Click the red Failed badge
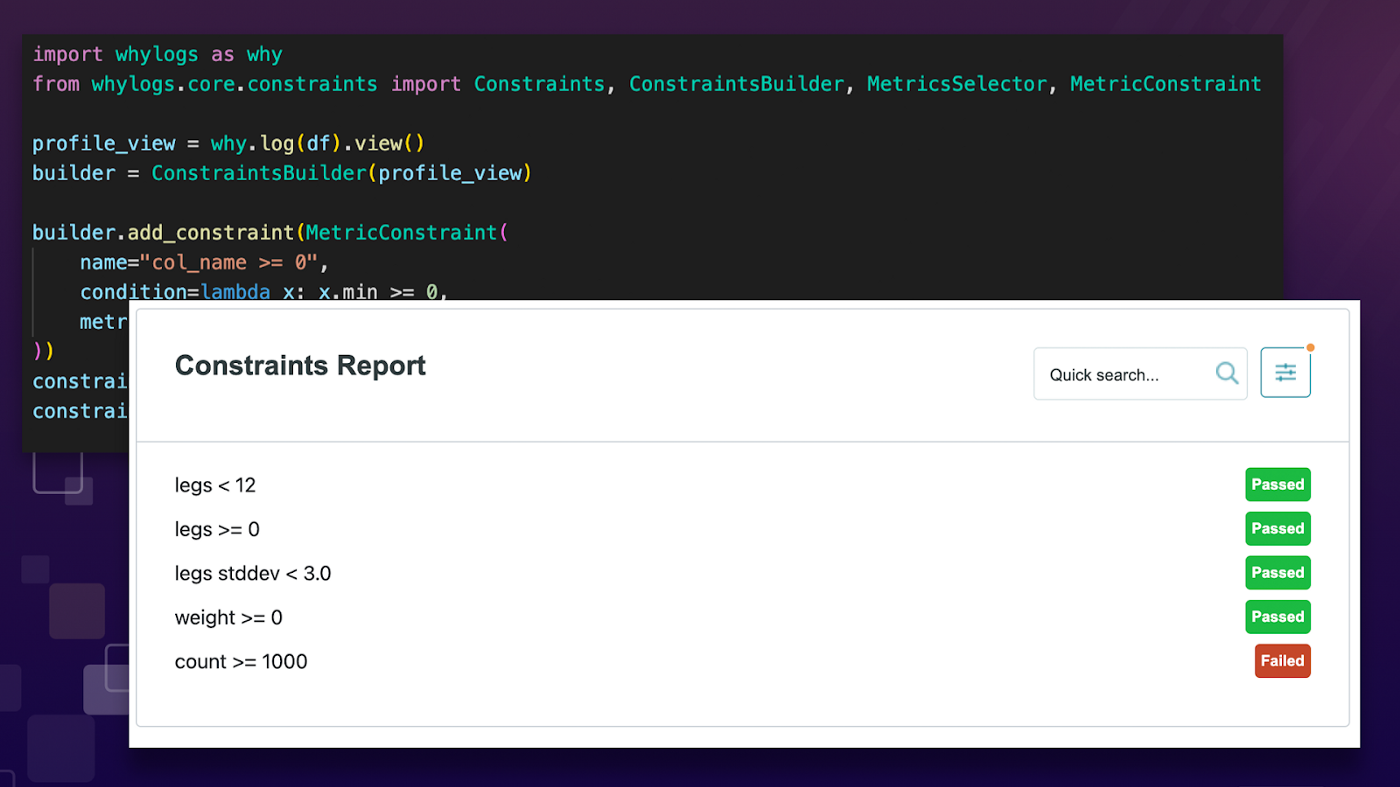Image resolution: width=1400 pixels, height=787 pixels. click(1282, 661)
